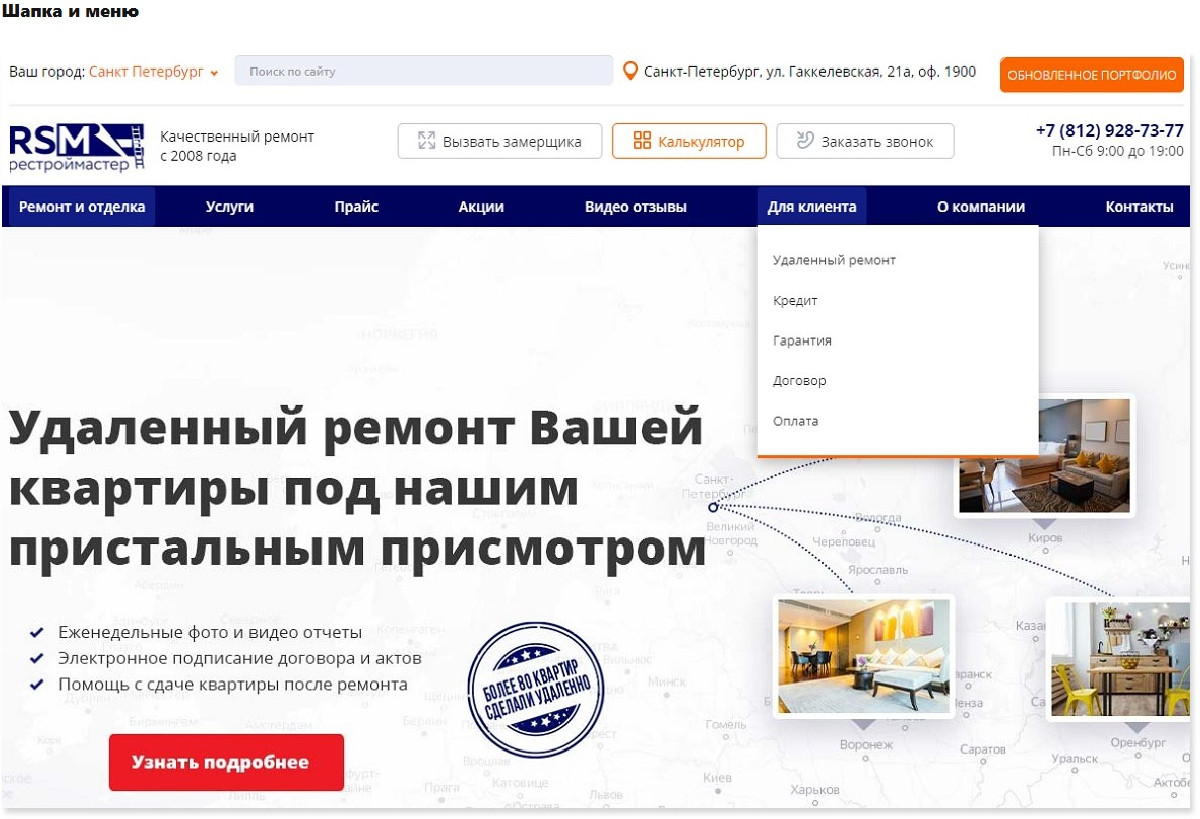Click the RSM Рестроймастер logo
The width and height of the screenshot is (1200, 819).
(x=77, y=147)
